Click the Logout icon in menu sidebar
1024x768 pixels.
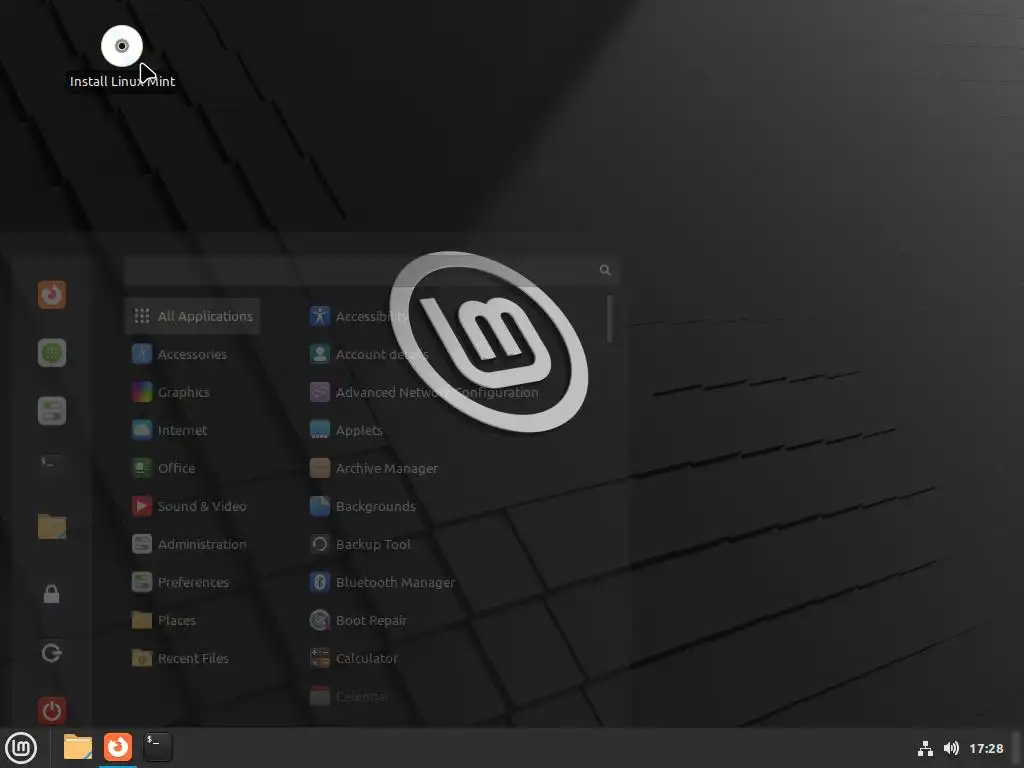pyautogui.click(x=52, y=652)
